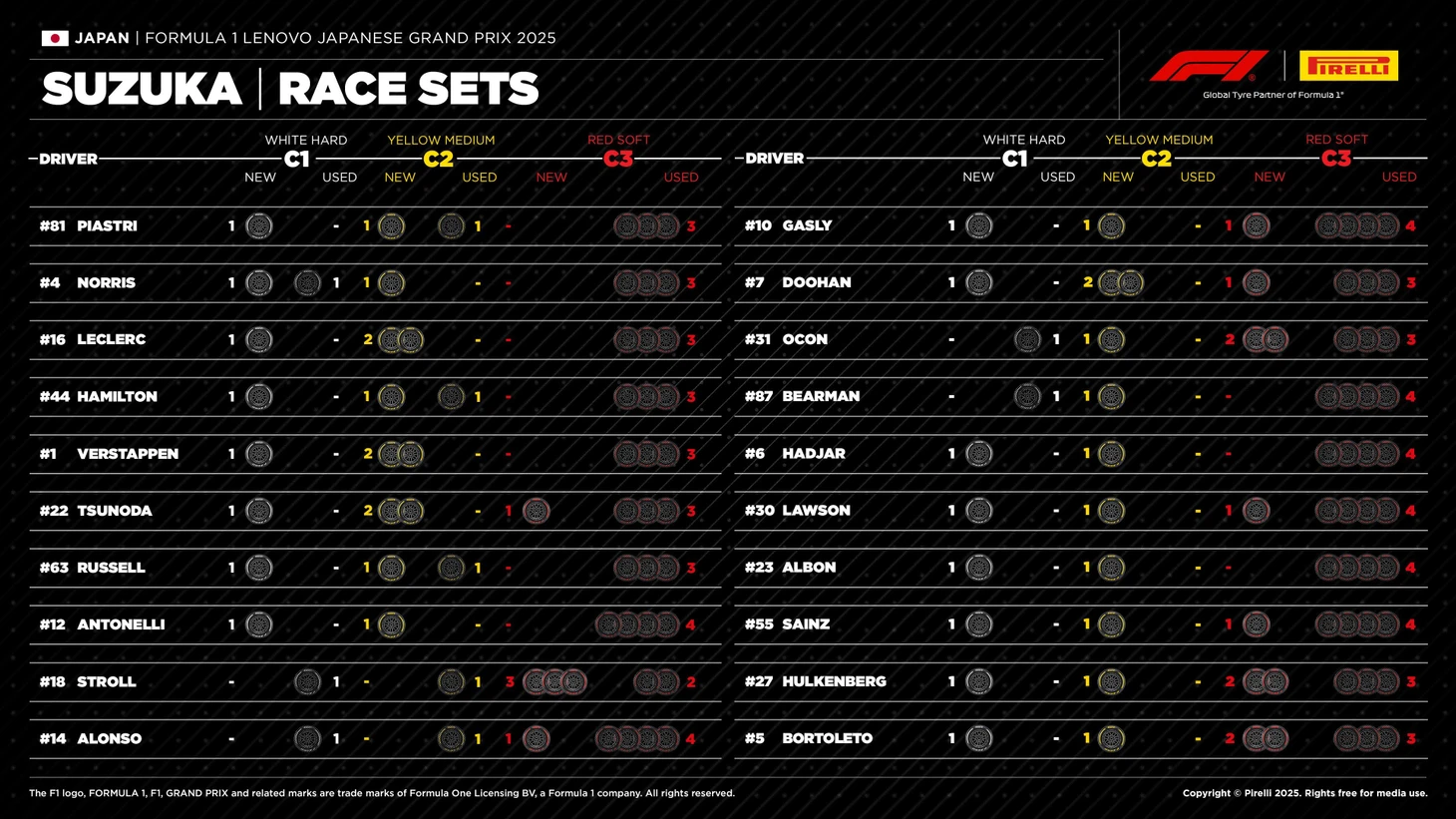Click Piastri's new white hard tyre icon
This screenshot has height=819, width=1456.
258,226
